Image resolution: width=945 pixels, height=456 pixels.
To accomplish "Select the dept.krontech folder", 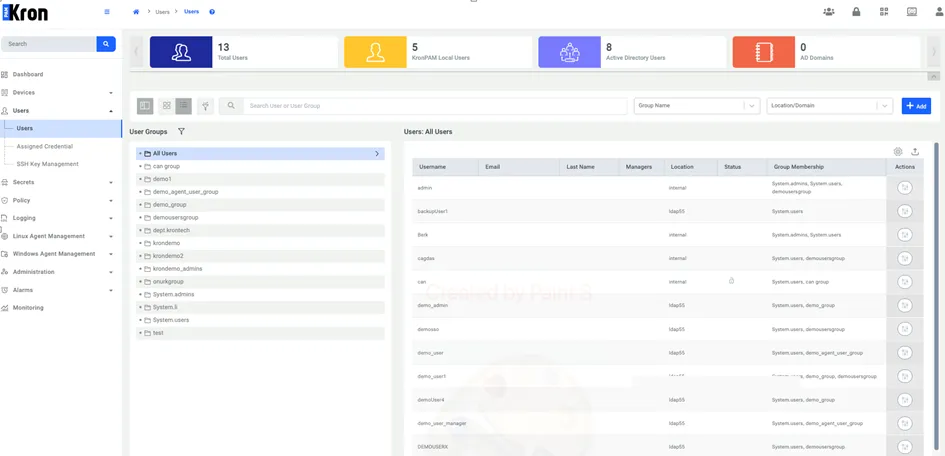I will tap(260, 230).
